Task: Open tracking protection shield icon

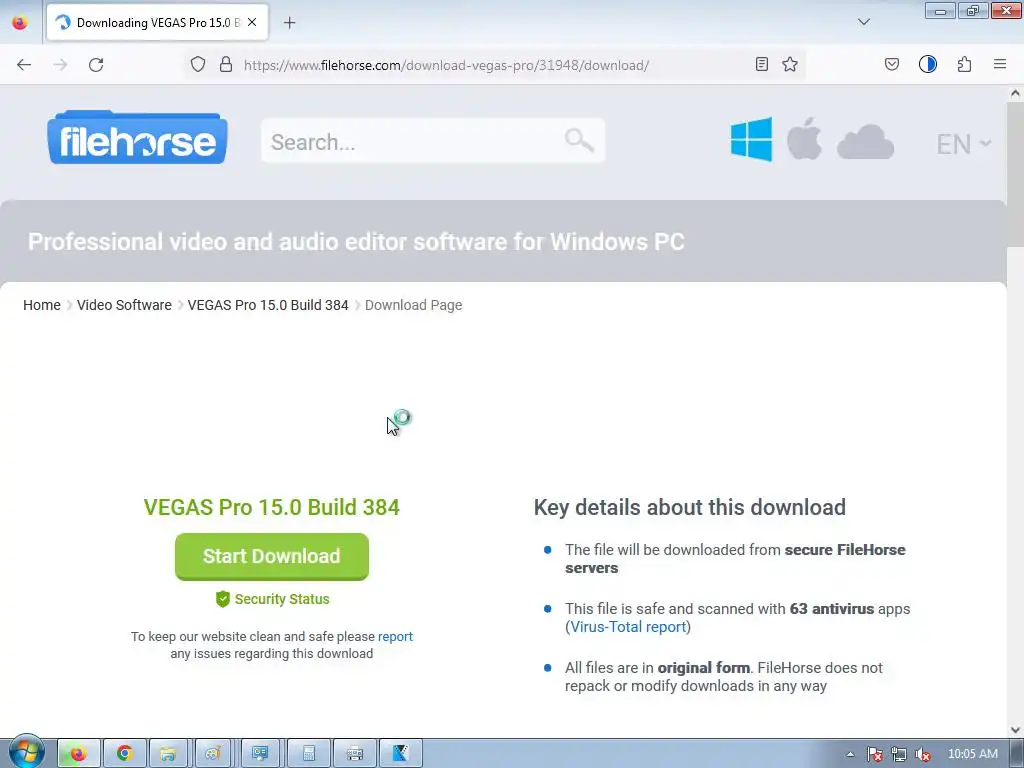Action: [198, 65]
